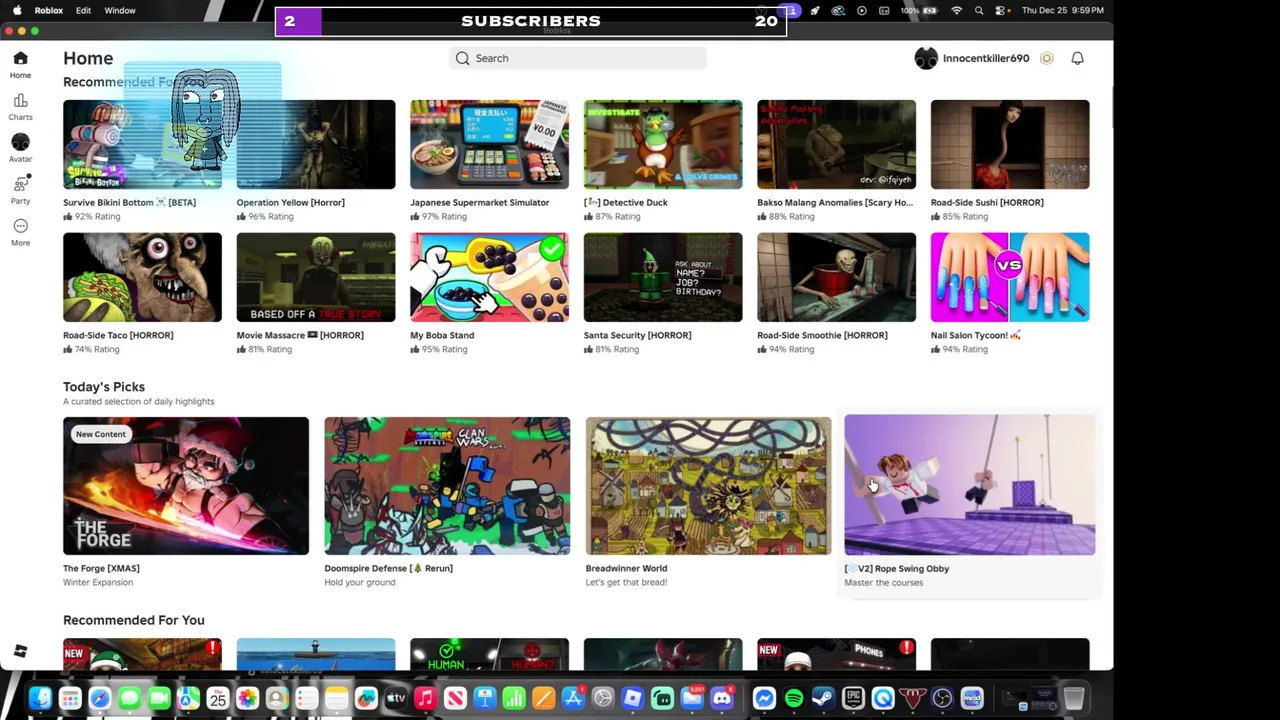Click the Recommended For You heading
1280x720 pixels.
click(x=134, y=620)
